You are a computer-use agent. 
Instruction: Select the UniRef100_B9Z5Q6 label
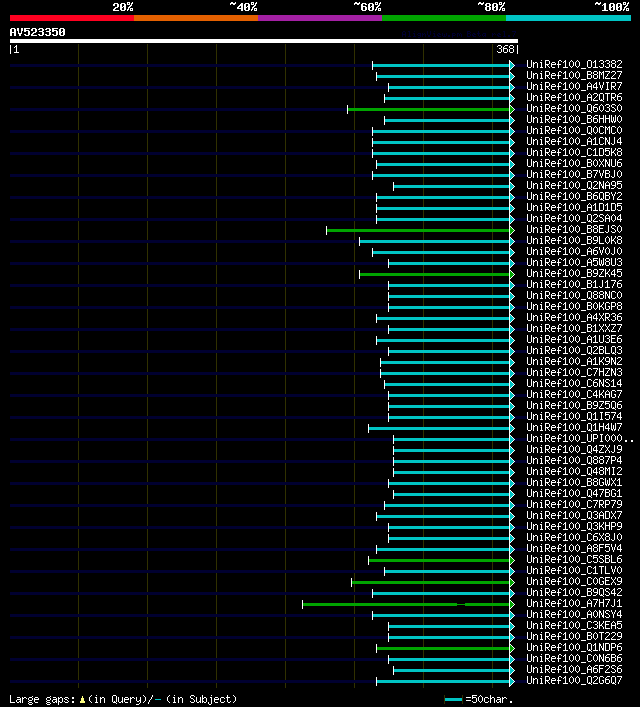pos(574,405)
